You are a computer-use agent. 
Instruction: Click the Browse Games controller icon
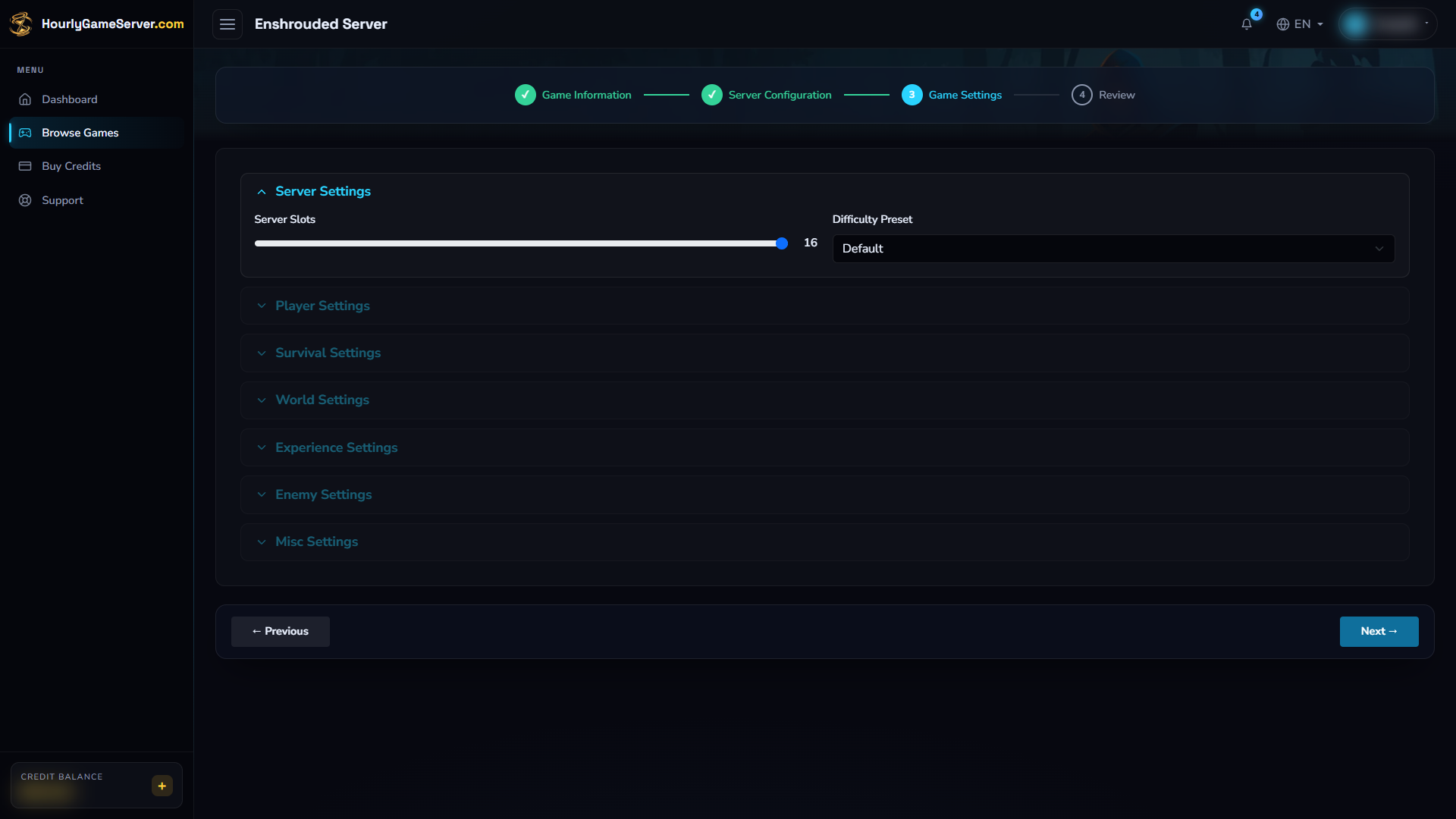pos(25,133)
